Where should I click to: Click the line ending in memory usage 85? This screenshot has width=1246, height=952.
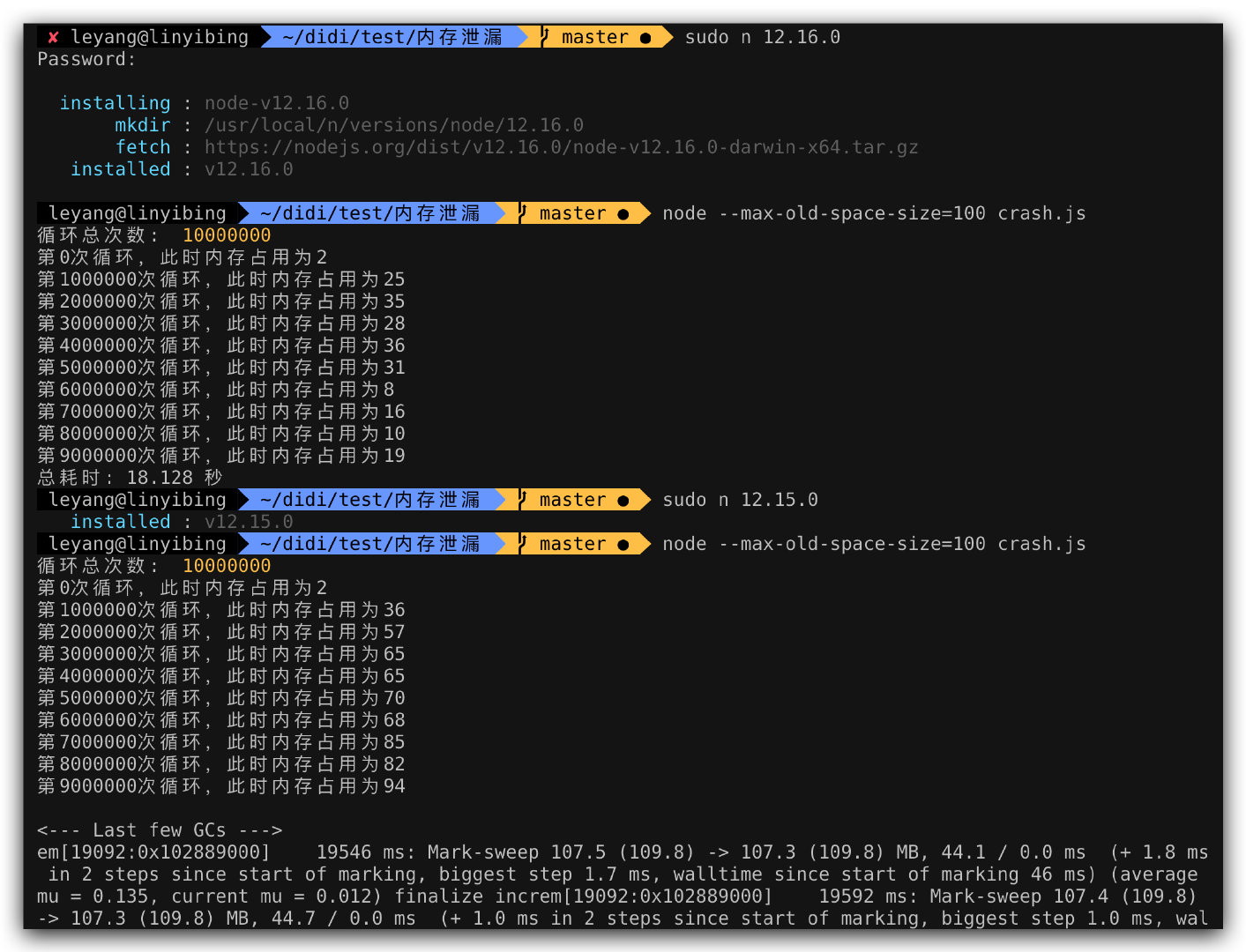point(221,742)
